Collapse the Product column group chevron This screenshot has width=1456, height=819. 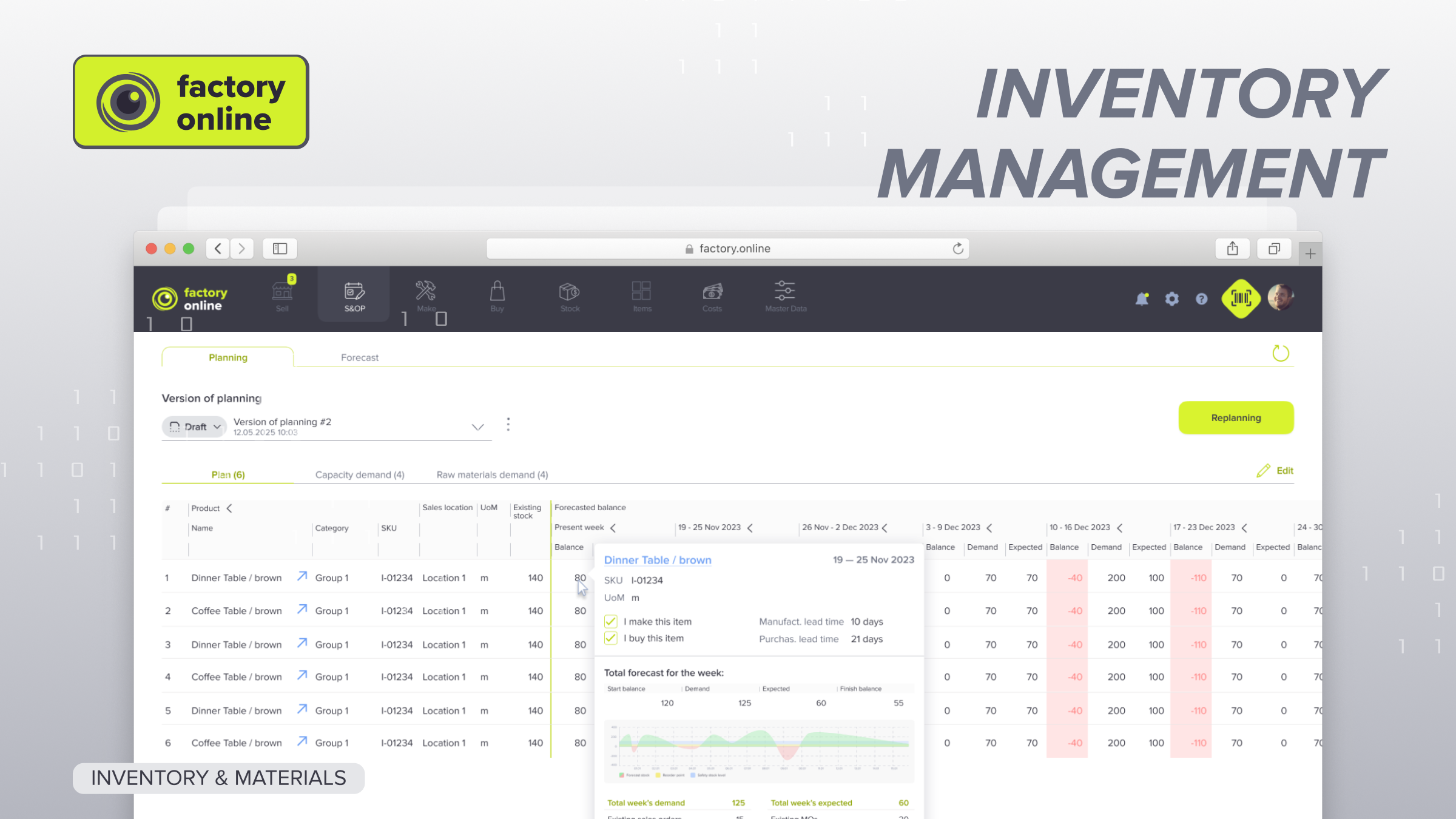tap(229, 508)
